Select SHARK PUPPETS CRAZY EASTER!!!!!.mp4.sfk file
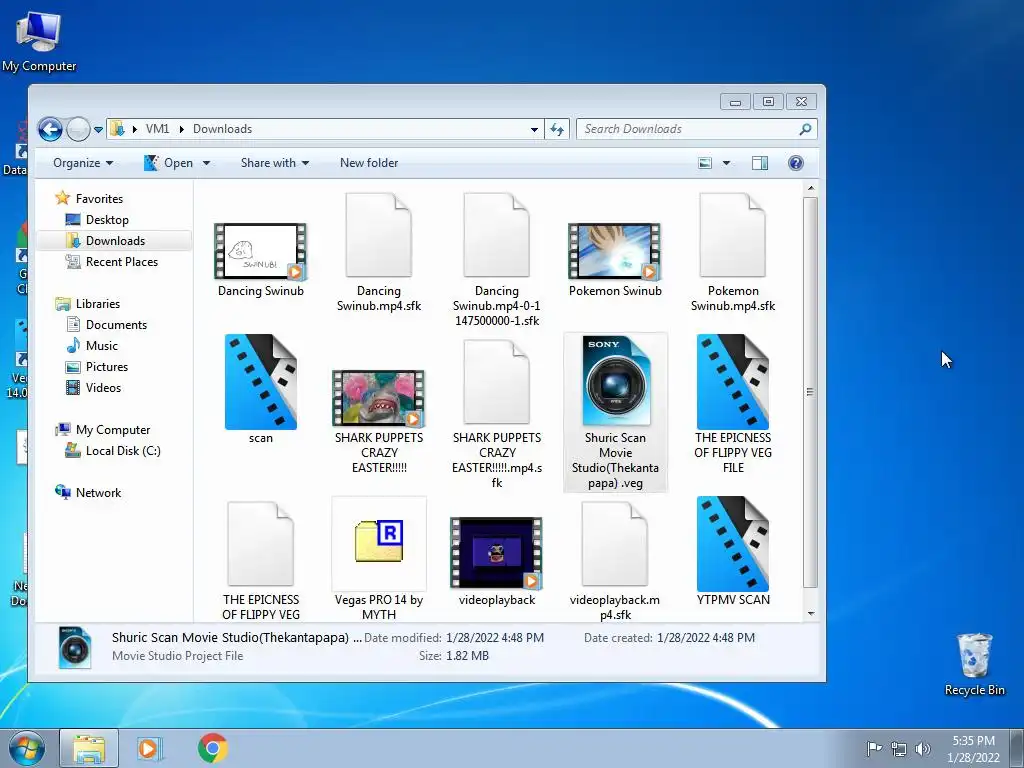 pyautogui.click(x=497, y=413)
